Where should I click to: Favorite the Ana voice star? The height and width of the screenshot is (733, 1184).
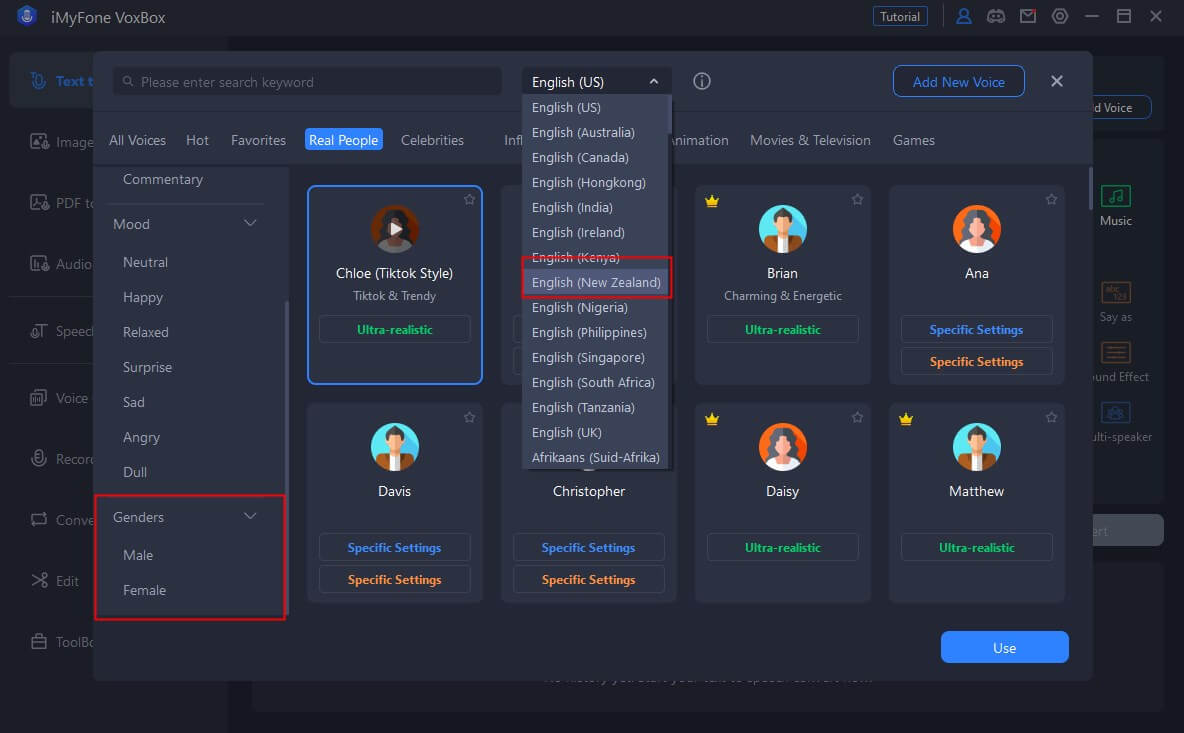(1051, 199)
